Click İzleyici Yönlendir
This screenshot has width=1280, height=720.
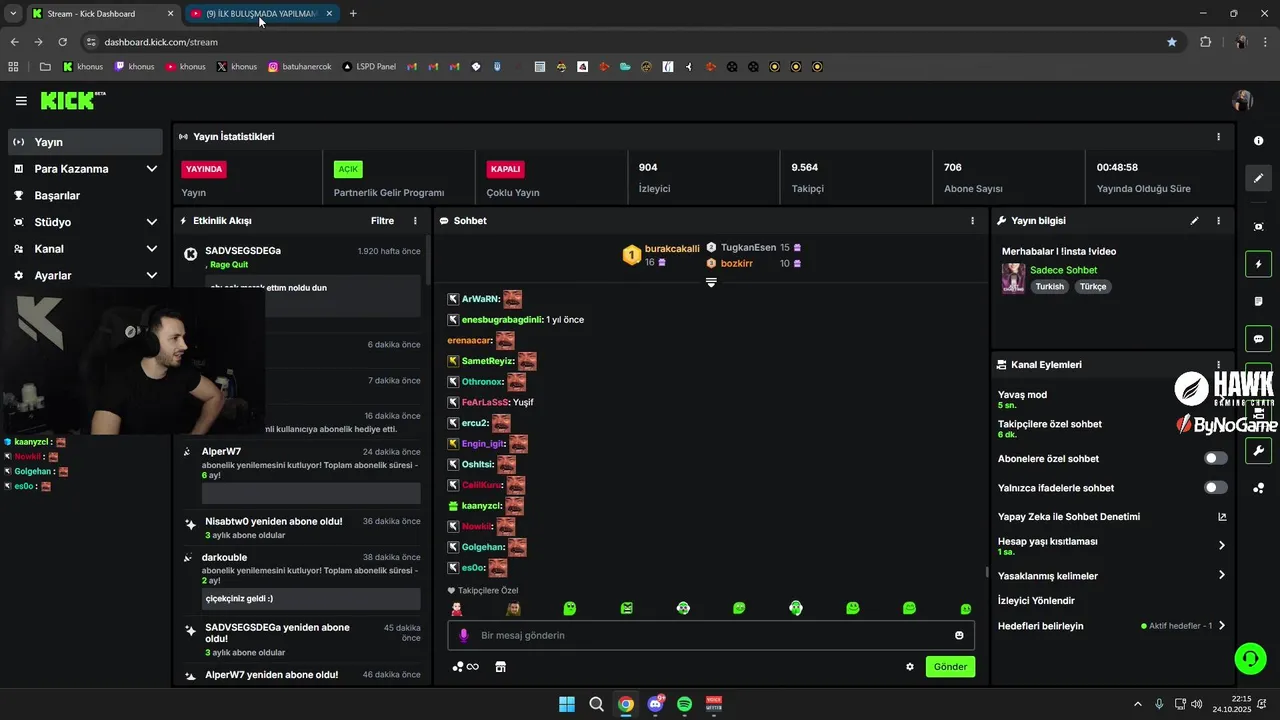[1036, 601]
